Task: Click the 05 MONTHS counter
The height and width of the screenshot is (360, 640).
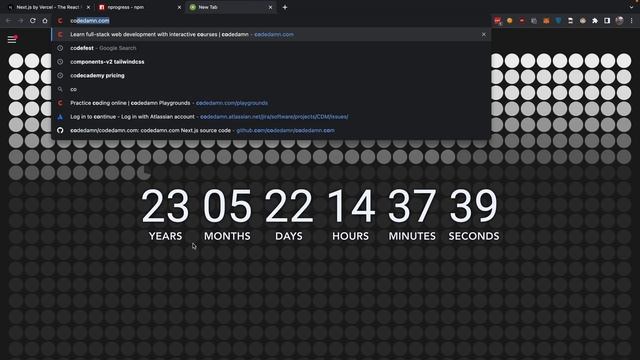Action: click(227, 215)
